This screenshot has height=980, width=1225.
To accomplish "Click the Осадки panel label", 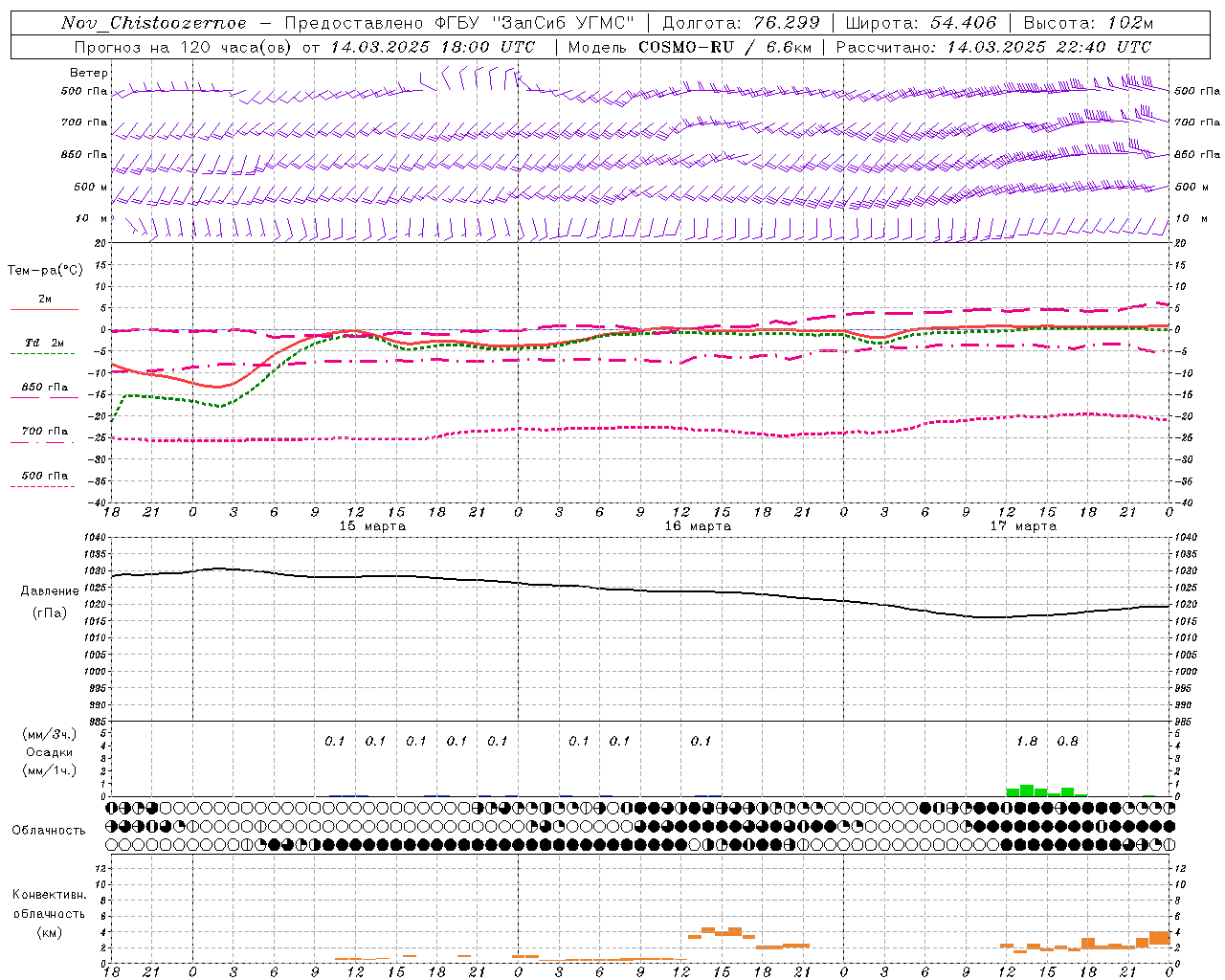I will click(x=49, y=752).
